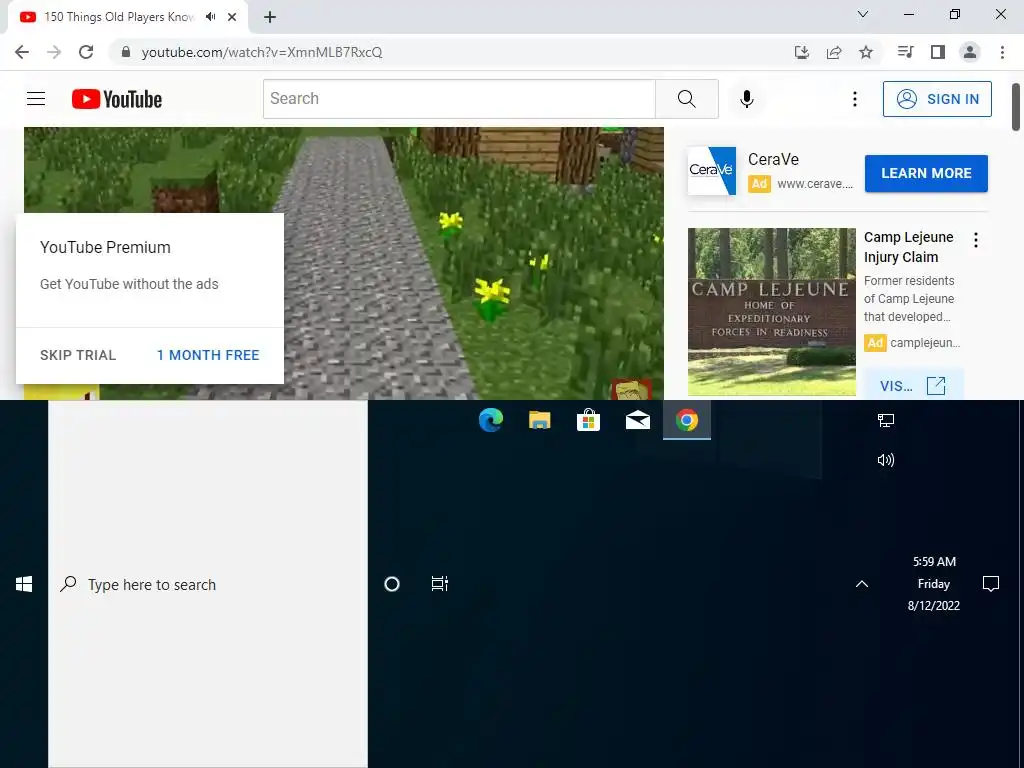Show hidden tray icons with the chevron
Screen dimensions: 1024x768
tap(862, 584)
